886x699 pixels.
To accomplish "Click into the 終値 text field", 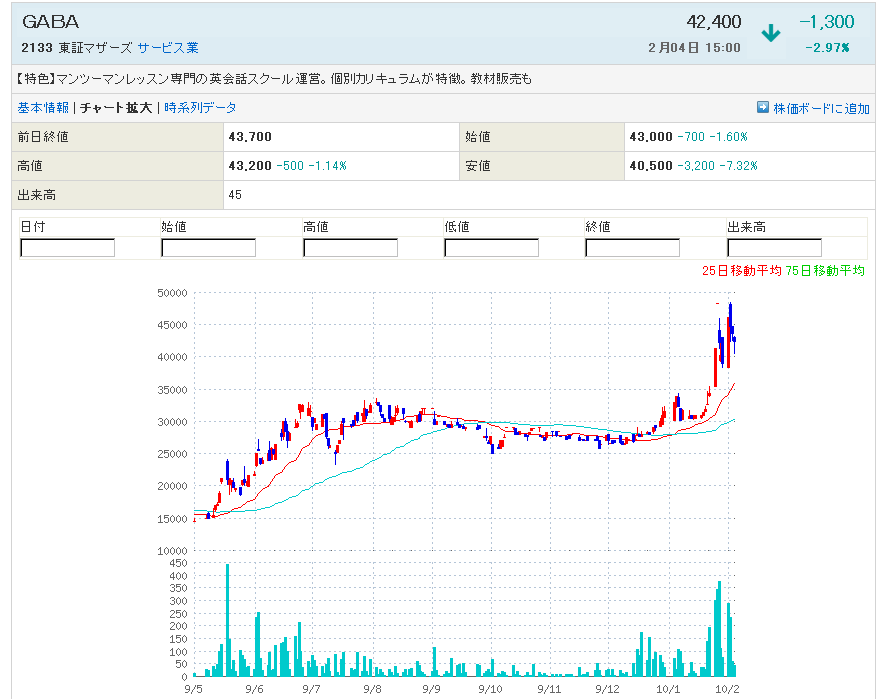I will coord(632,247).
